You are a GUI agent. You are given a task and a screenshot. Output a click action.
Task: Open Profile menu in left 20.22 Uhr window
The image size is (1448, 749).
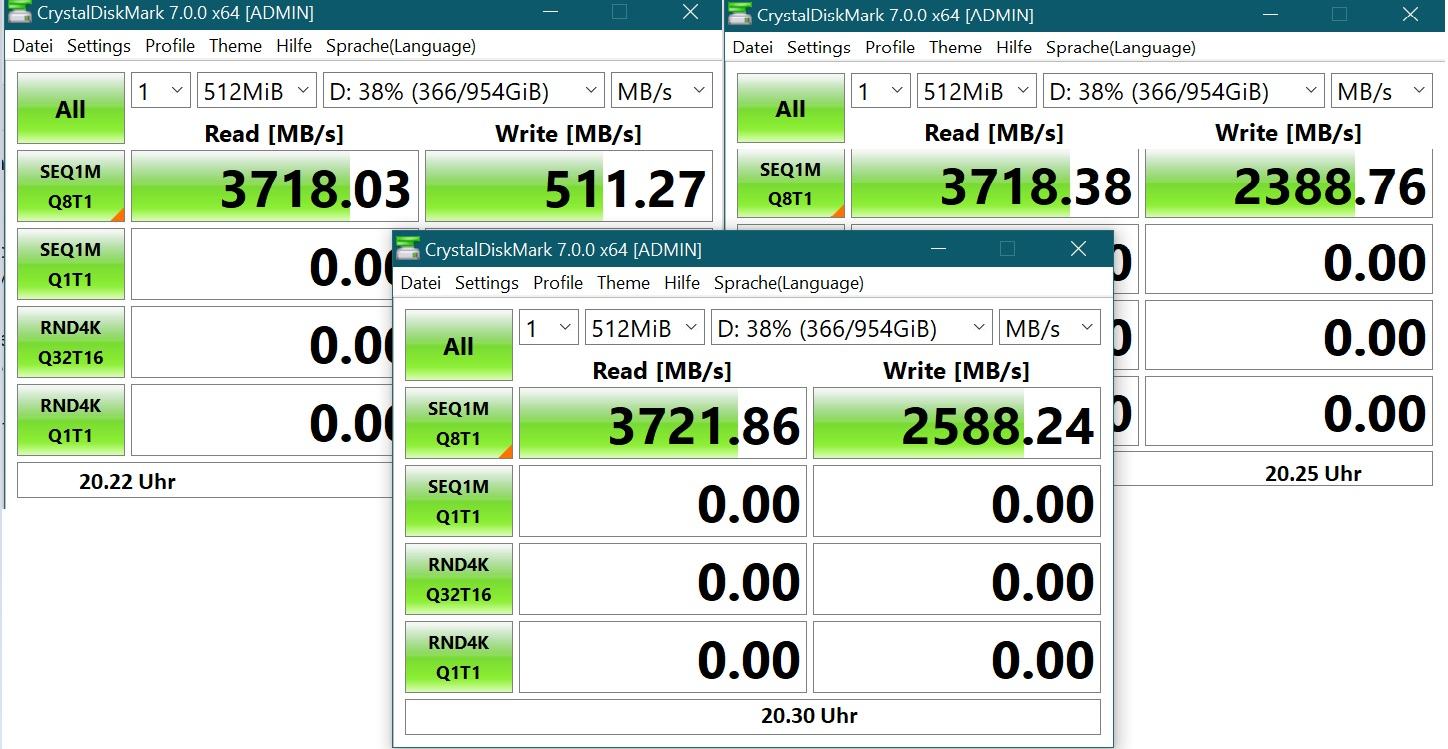point(170,46)
